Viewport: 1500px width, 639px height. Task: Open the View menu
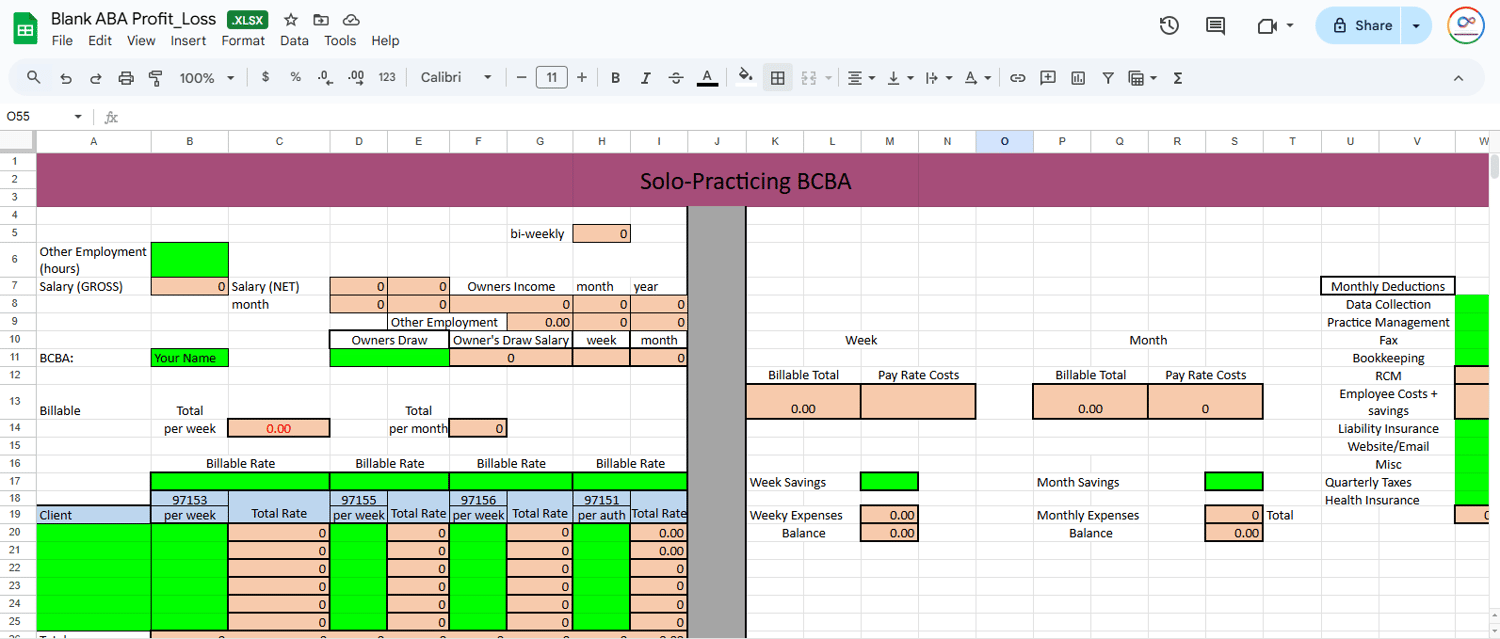141,41
